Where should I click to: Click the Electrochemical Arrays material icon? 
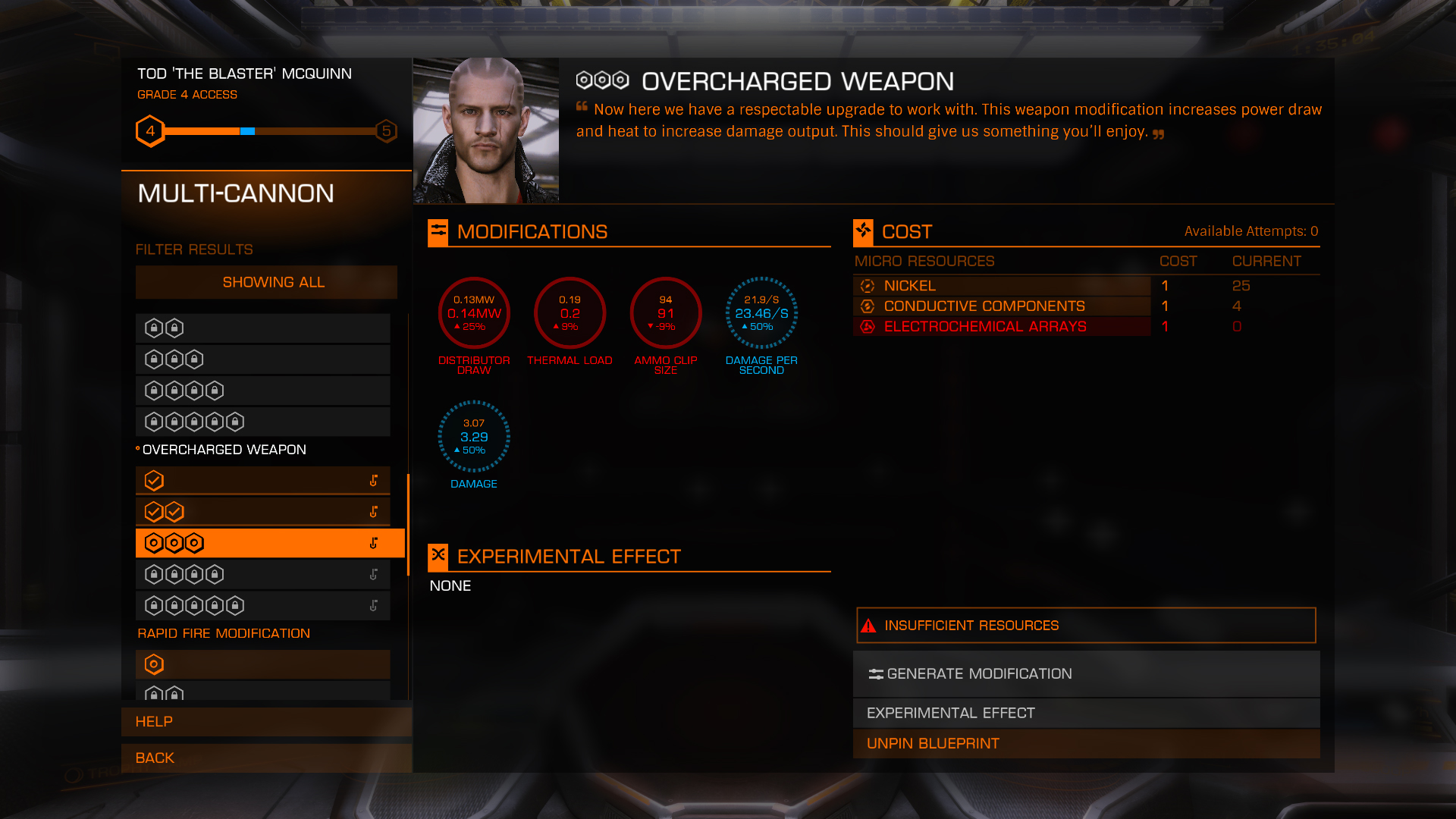[x=868, y=327]
